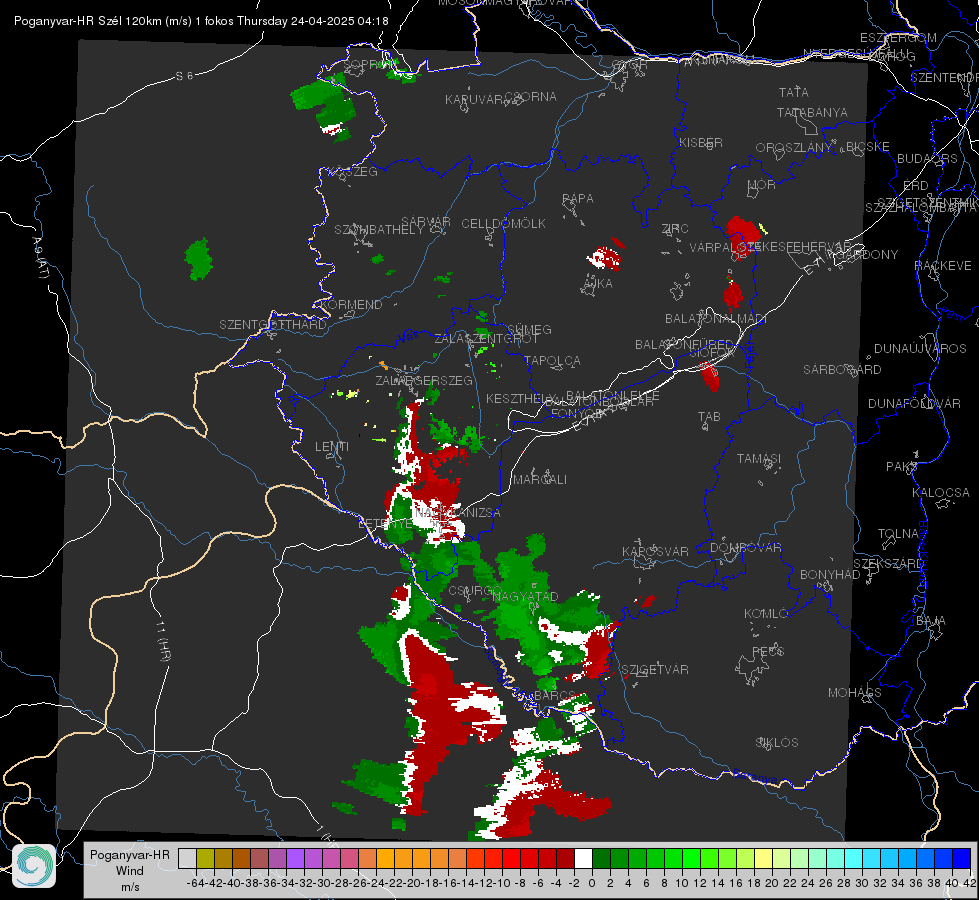The height and width of the screenshot is (900, 979).
Task: Click the TAB city label
Action: [x=709, y=417]
